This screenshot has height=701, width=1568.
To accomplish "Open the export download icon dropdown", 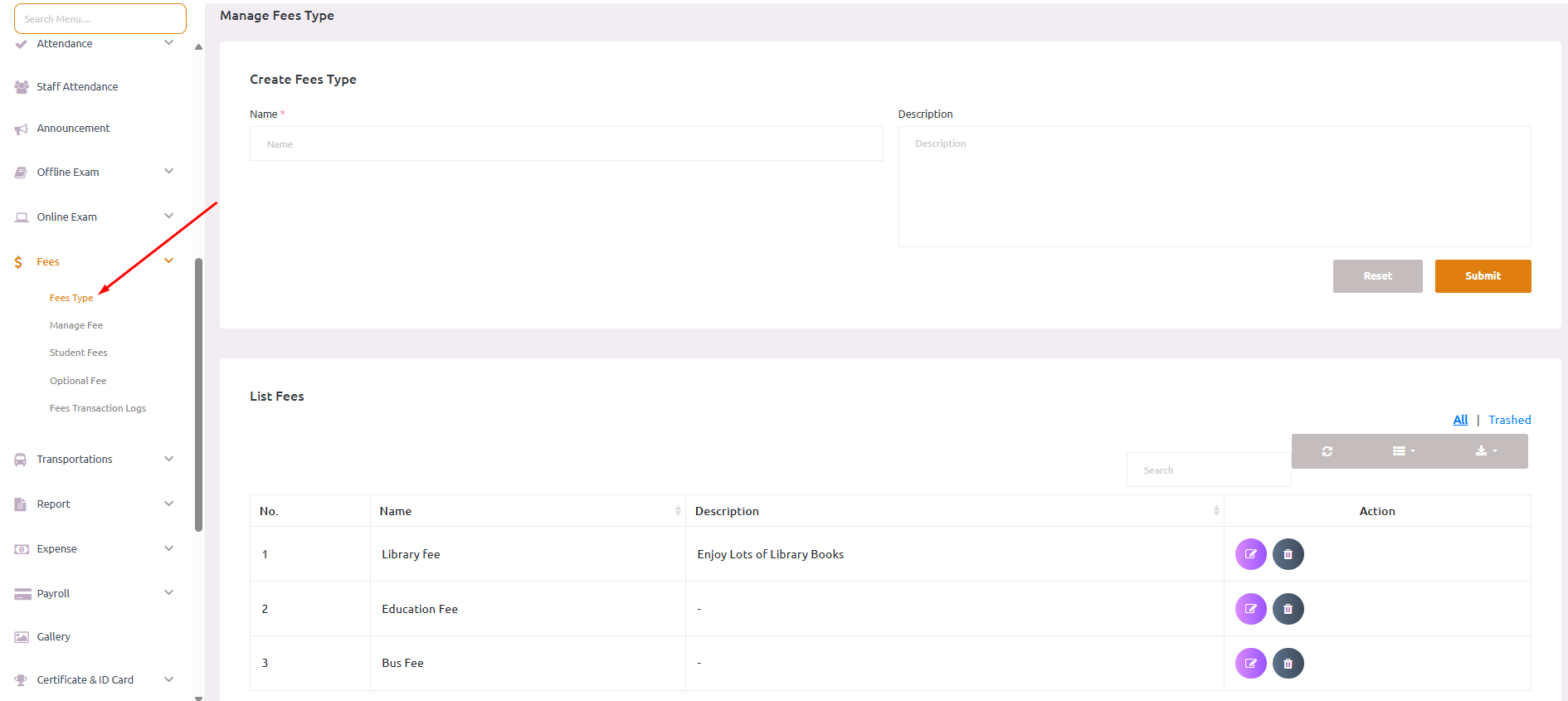I will click(1486, 451).
